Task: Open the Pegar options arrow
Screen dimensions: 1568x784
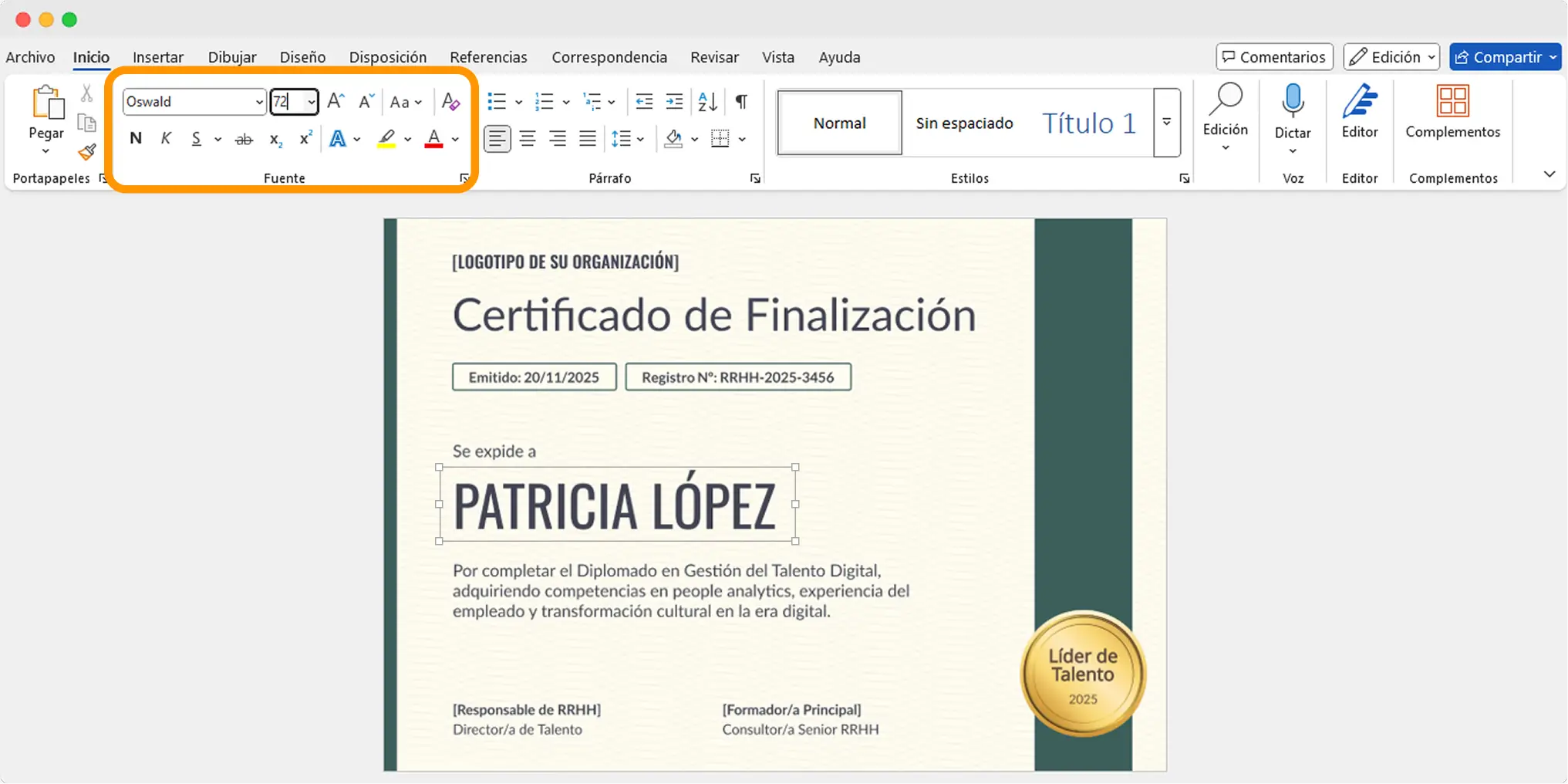Action: click(x=46, y=151)
